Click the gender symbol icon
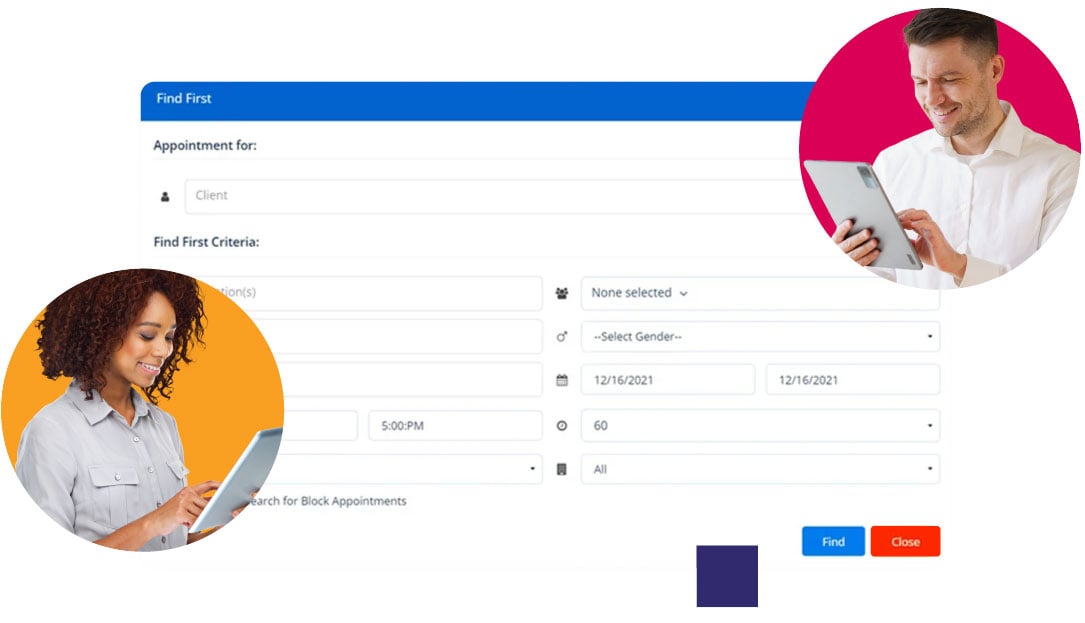 pos(561,337)
